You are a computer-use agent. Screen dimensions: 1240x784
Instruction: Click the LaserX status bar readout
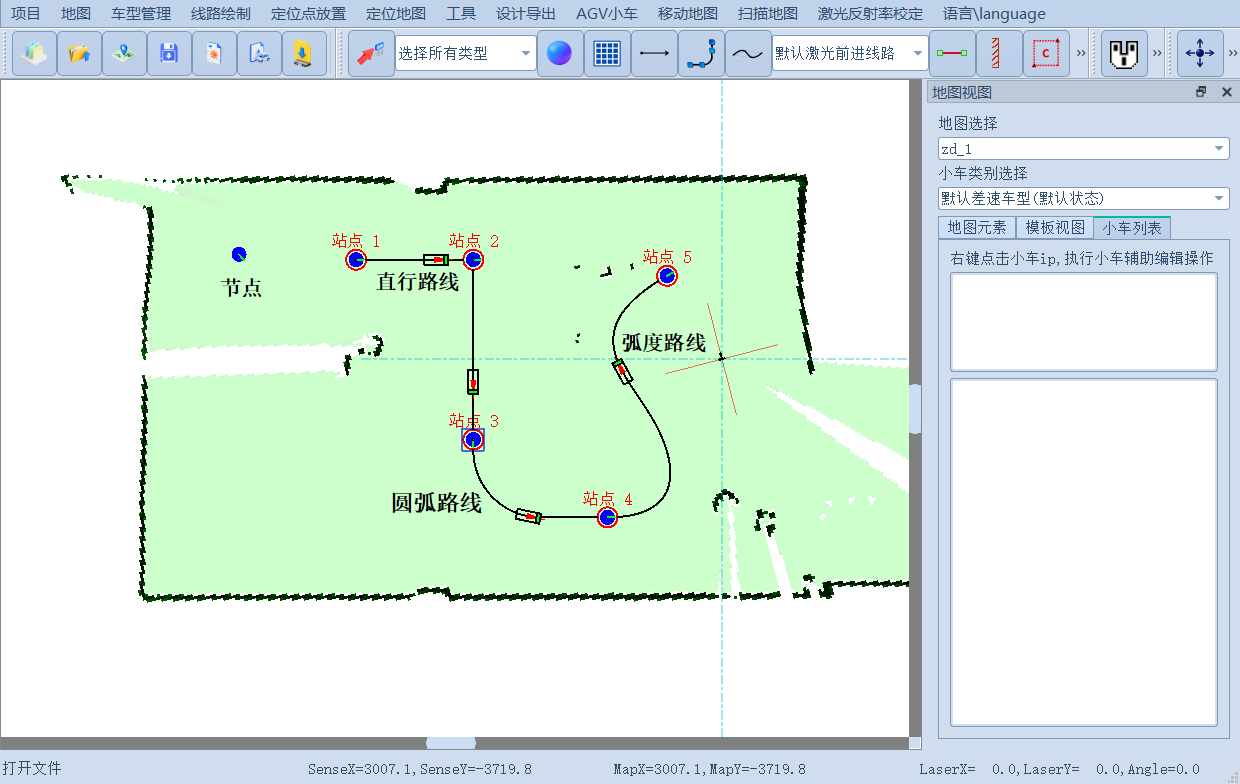tap(1059, 769)
